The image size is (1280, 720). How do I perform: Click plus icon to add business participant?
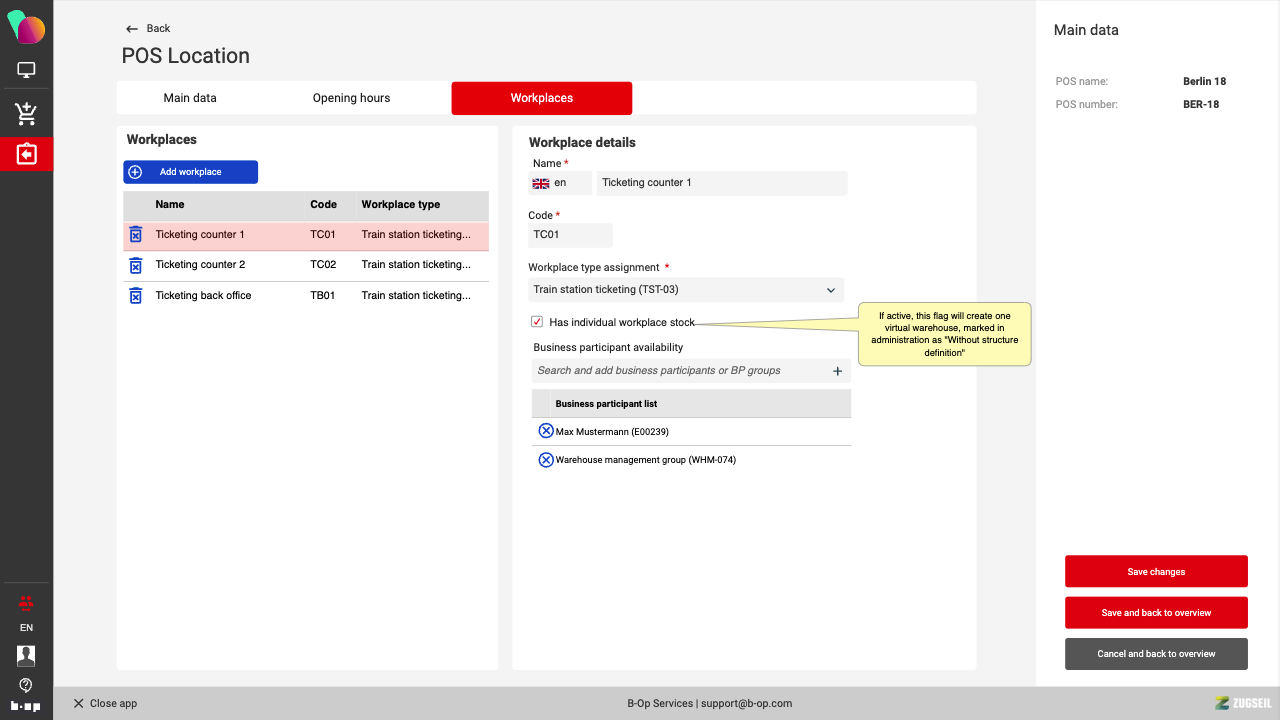[x=837, y=371]
